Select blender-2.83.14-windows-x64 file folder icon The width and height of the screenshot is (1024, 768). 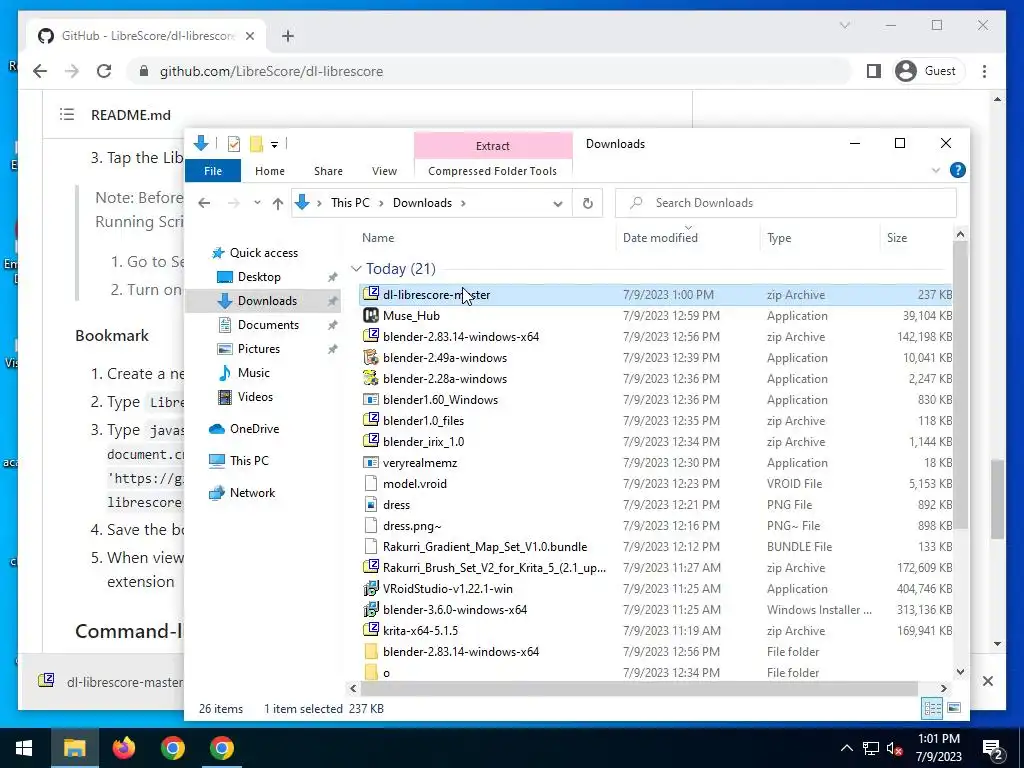tap(371, 651)
